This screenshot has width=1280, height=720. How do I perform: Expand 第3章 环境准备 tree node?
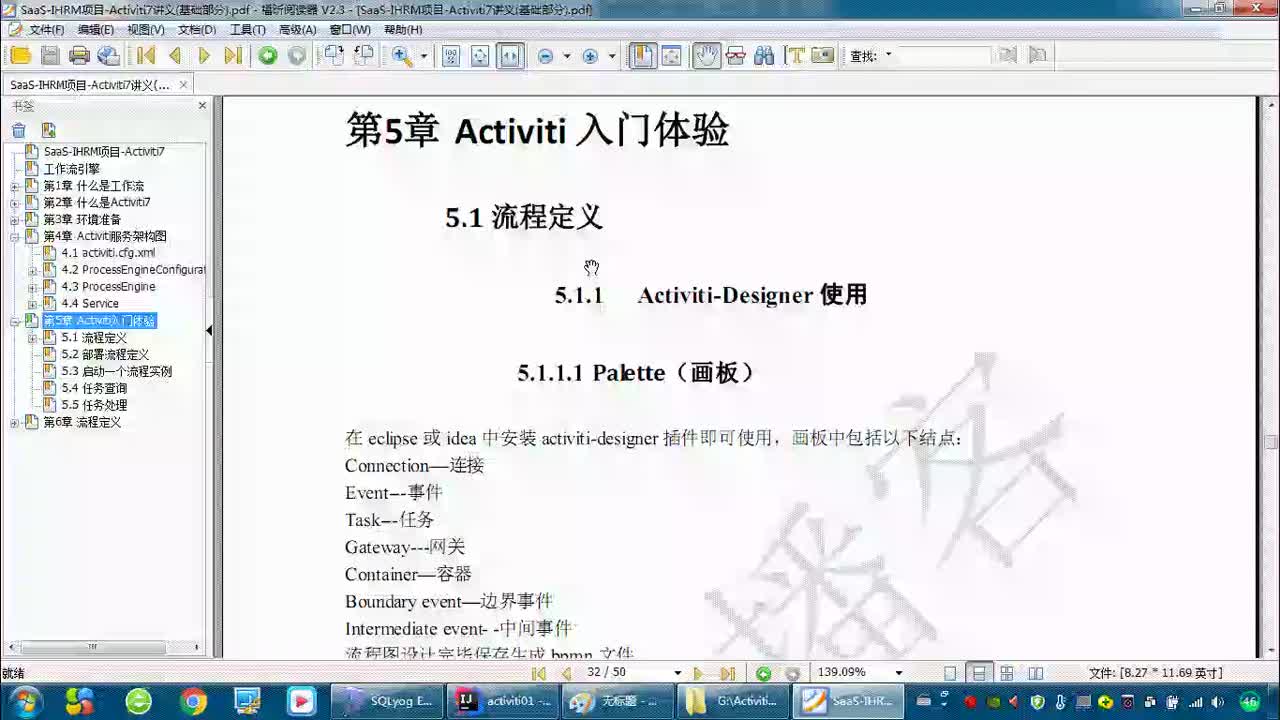pos(15,220)
